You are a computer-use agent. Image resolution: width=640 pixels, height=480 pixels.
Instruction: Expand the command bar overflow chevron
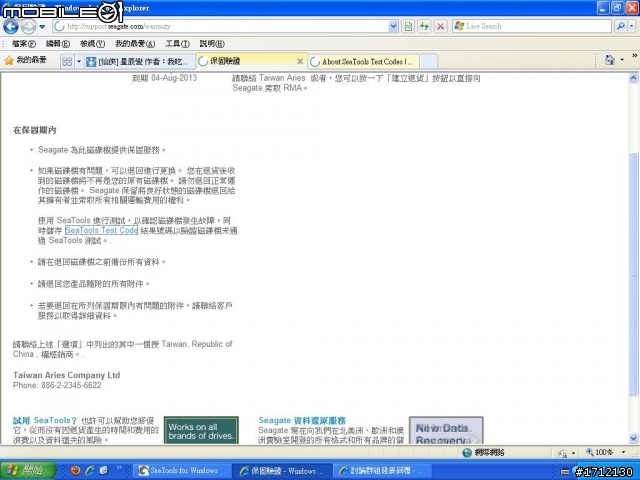click(x=635, y=56)
